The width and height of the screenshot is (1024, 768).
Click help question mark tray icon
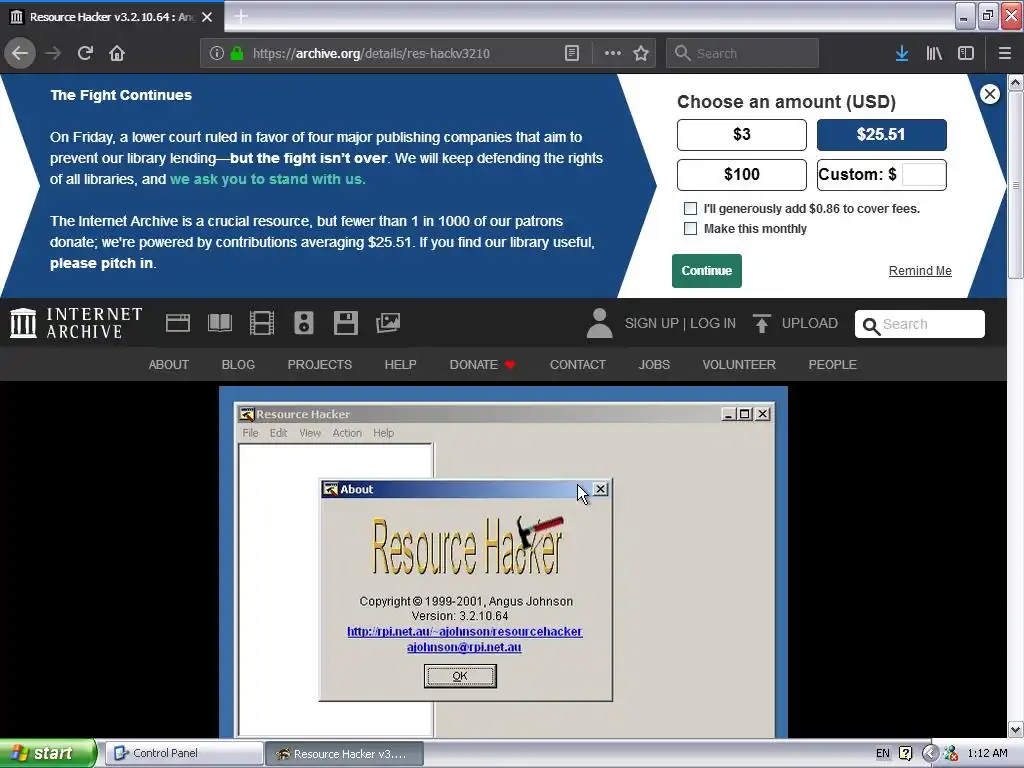905,753
